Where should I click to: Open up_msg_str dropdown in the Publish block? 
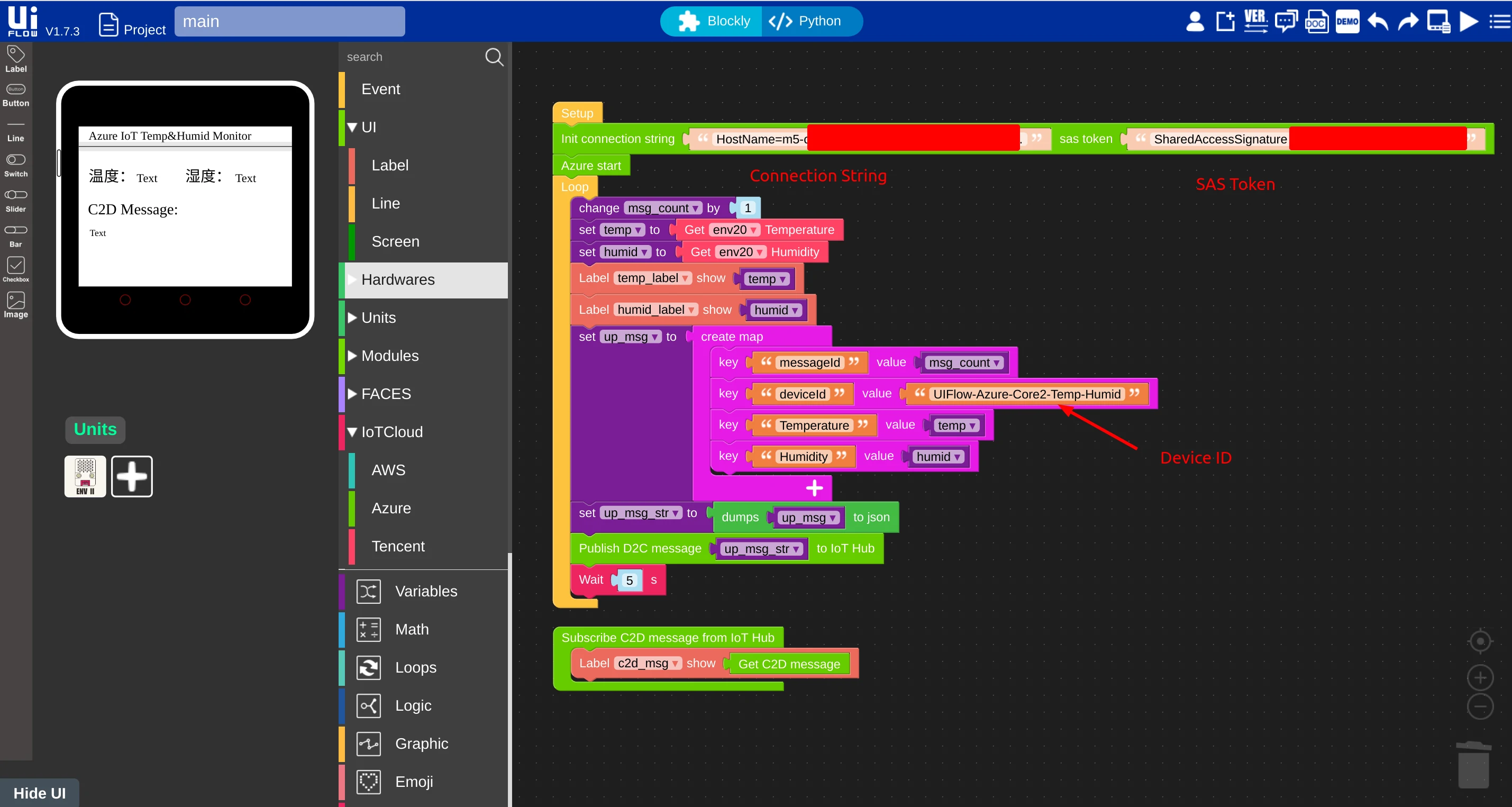click(762, 549)
